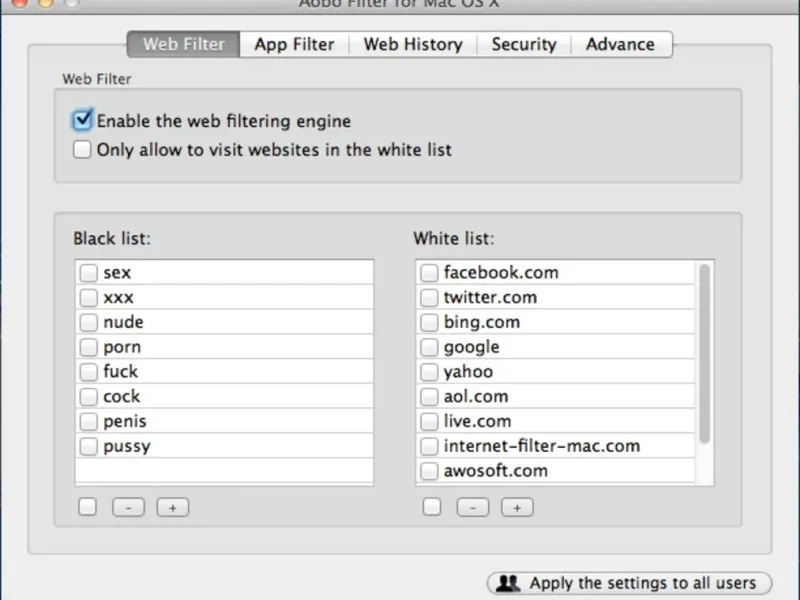Toggle select-all checkbox under black list
The image size is (800, 600).
click(x=87, y=507)
